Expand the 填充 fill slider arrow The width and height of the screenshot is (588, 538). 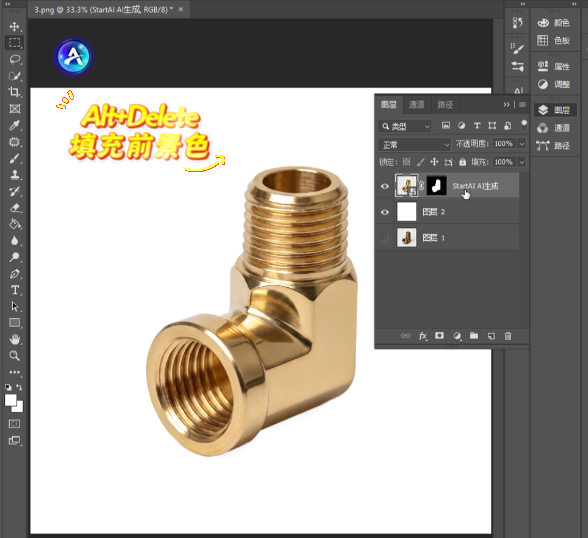pos(522,162)
